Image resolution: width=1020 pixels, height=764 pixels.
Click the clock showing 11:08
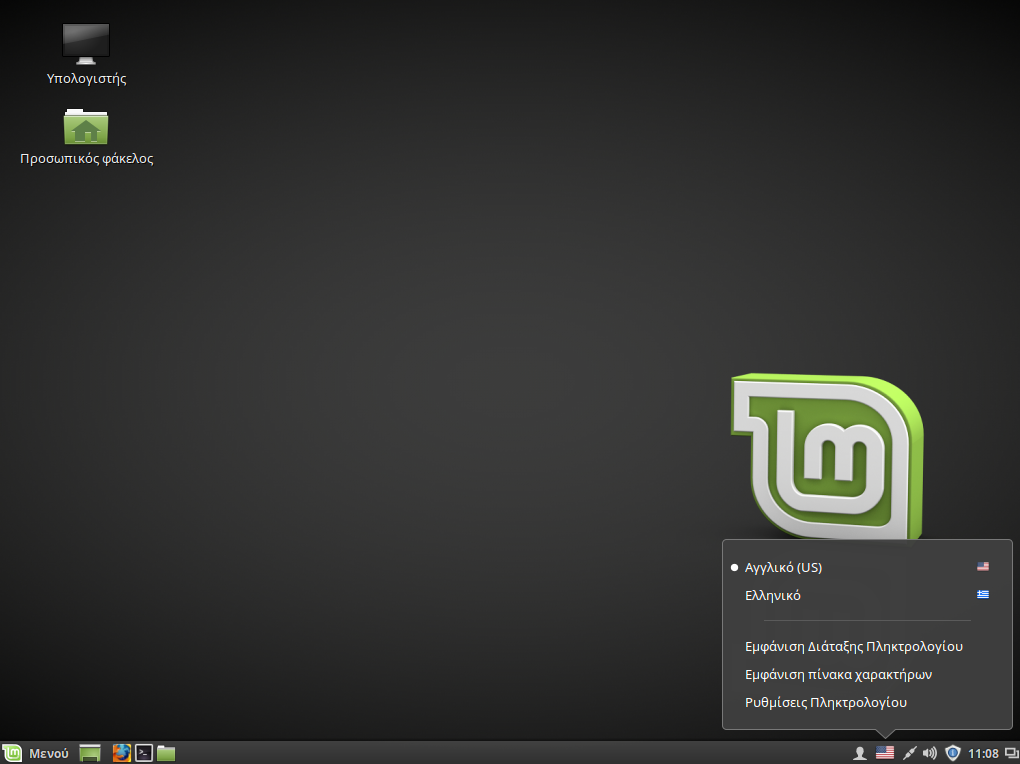pyautogui.click(x=983, y=754)
